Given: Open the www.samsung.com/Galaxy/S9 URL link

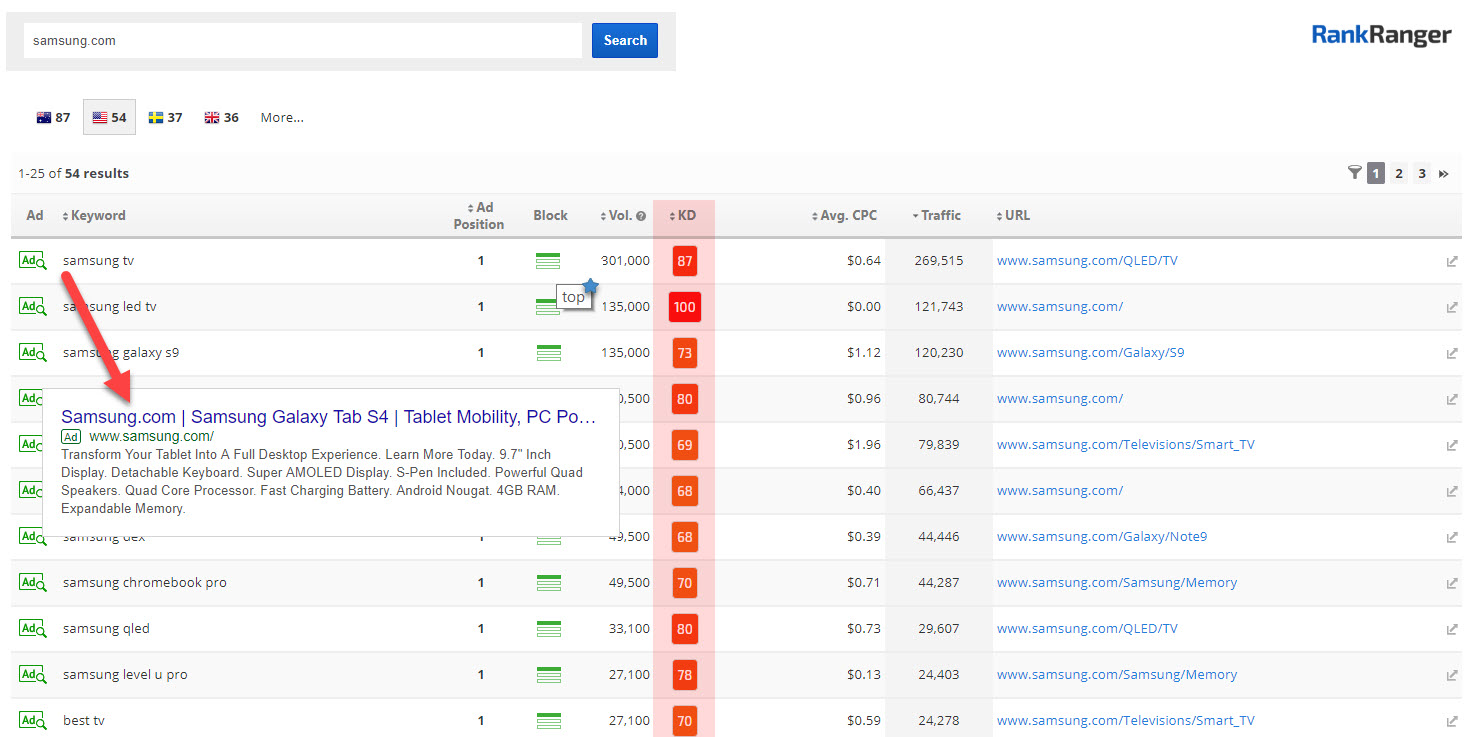Looking at the screenshot, I should point(1090,353).
